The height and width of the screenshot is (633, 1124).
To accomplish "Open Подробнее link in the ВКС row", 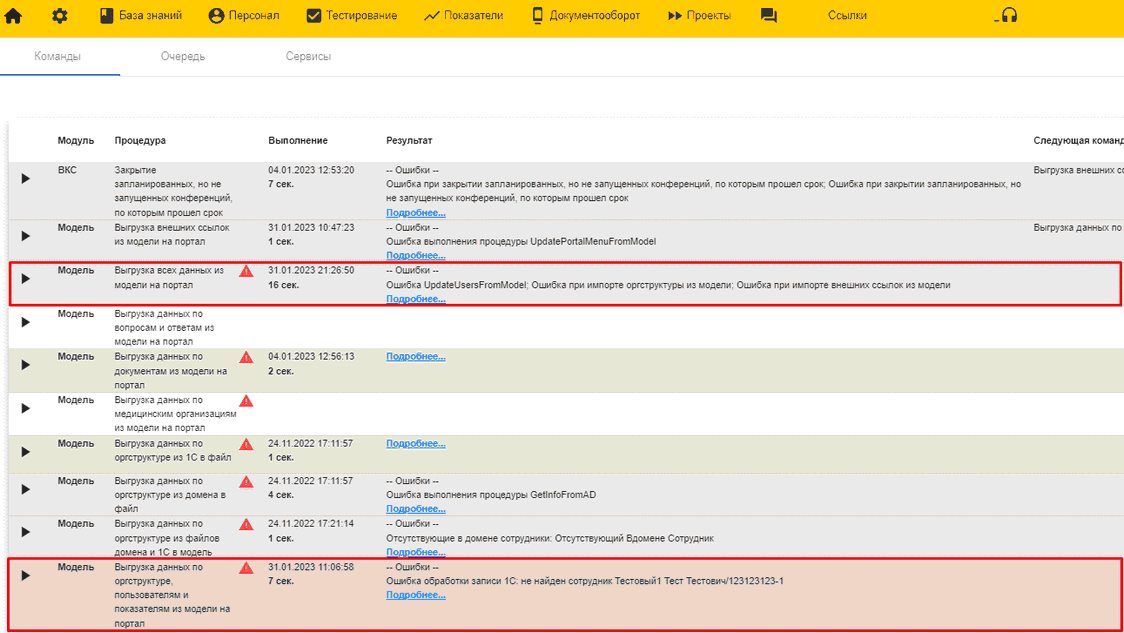I will point(416,213).
